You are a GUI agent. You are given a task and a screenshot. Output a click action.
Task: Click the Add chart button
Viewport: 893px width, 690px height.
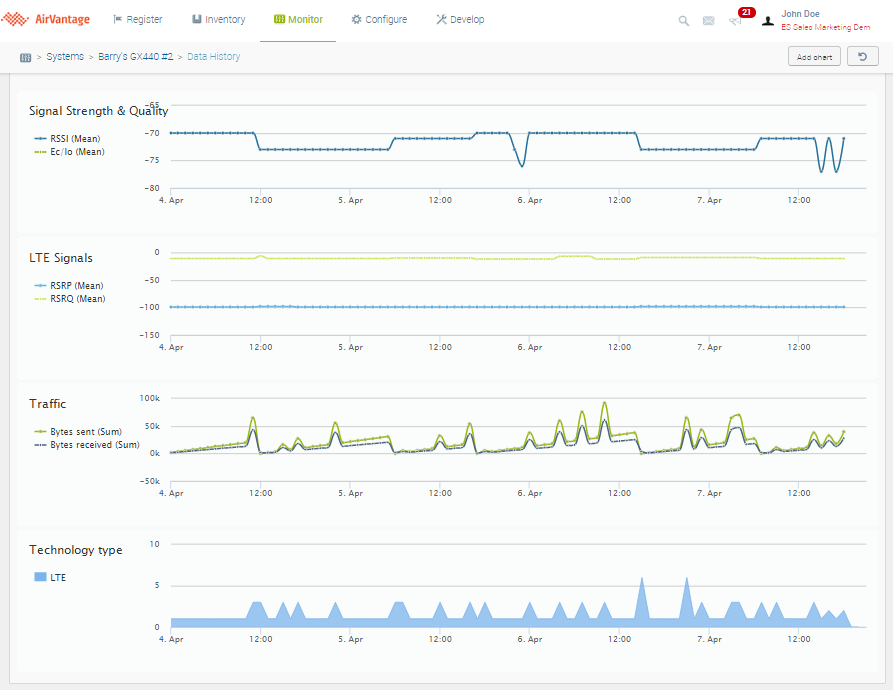[x=814, y=57]
